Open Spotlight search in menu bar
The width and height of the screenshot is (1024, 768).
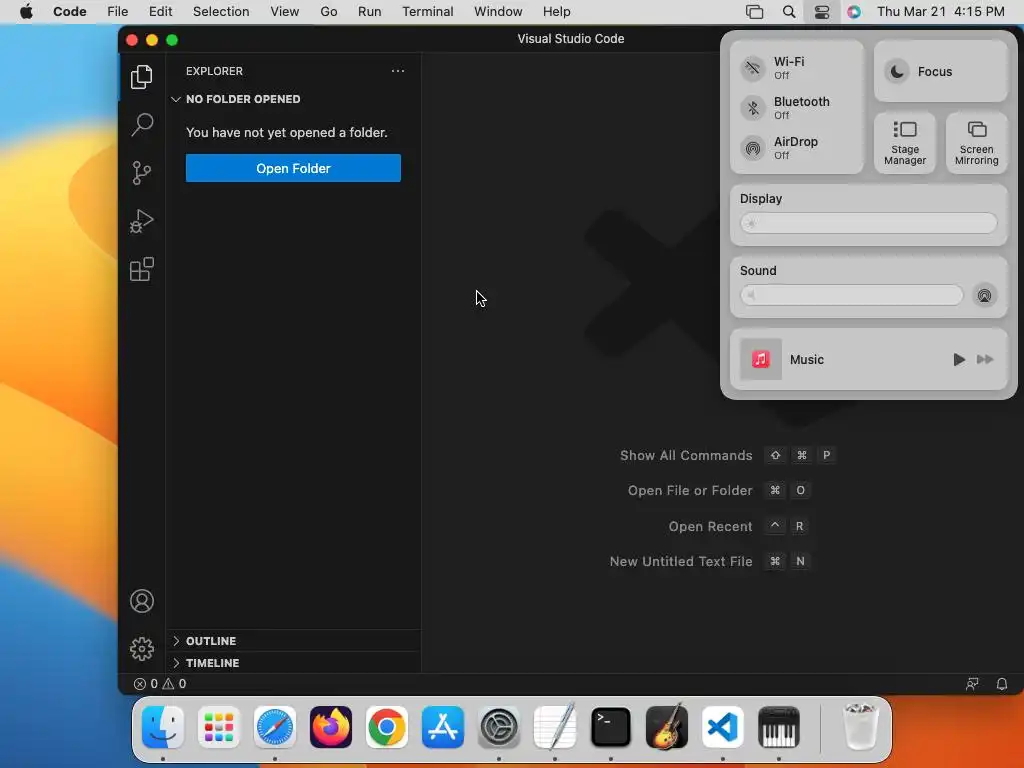point(789,12)
